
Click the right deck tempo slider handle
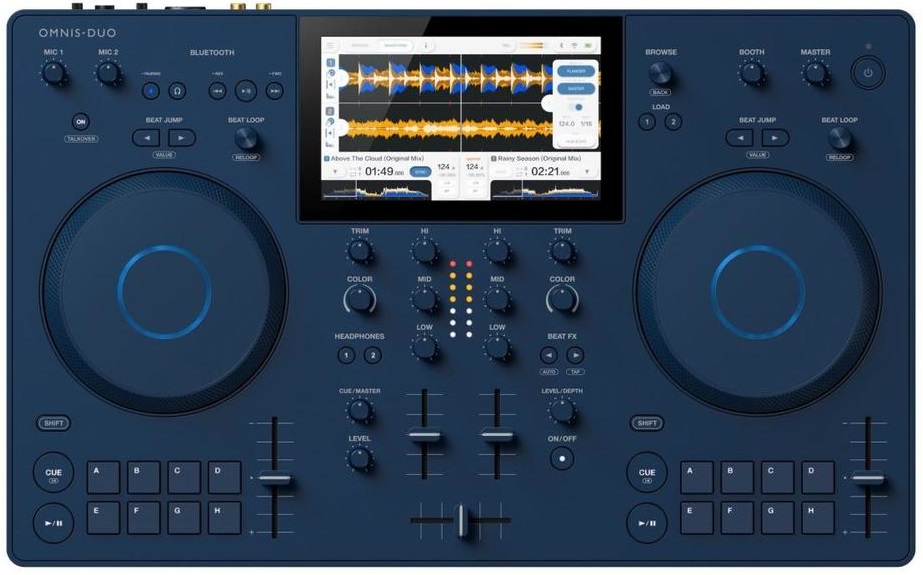(868, 478)
